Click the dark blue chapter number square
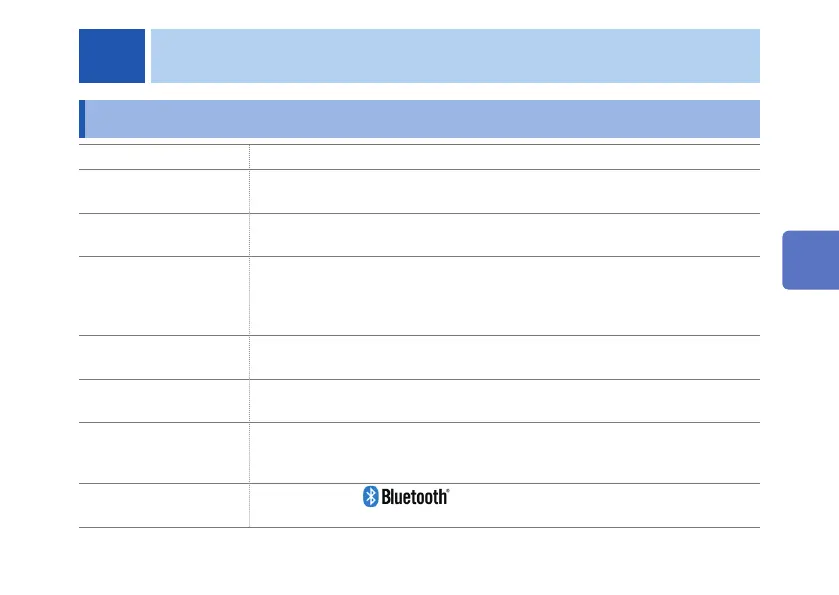 112,56
